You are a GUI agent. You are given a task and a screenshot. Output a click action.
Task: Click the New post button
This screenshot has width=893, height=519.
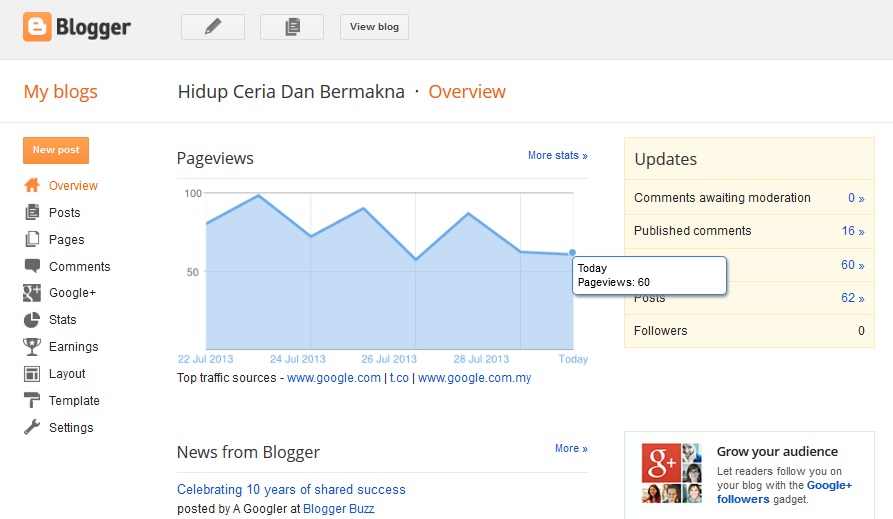(56, 150)
